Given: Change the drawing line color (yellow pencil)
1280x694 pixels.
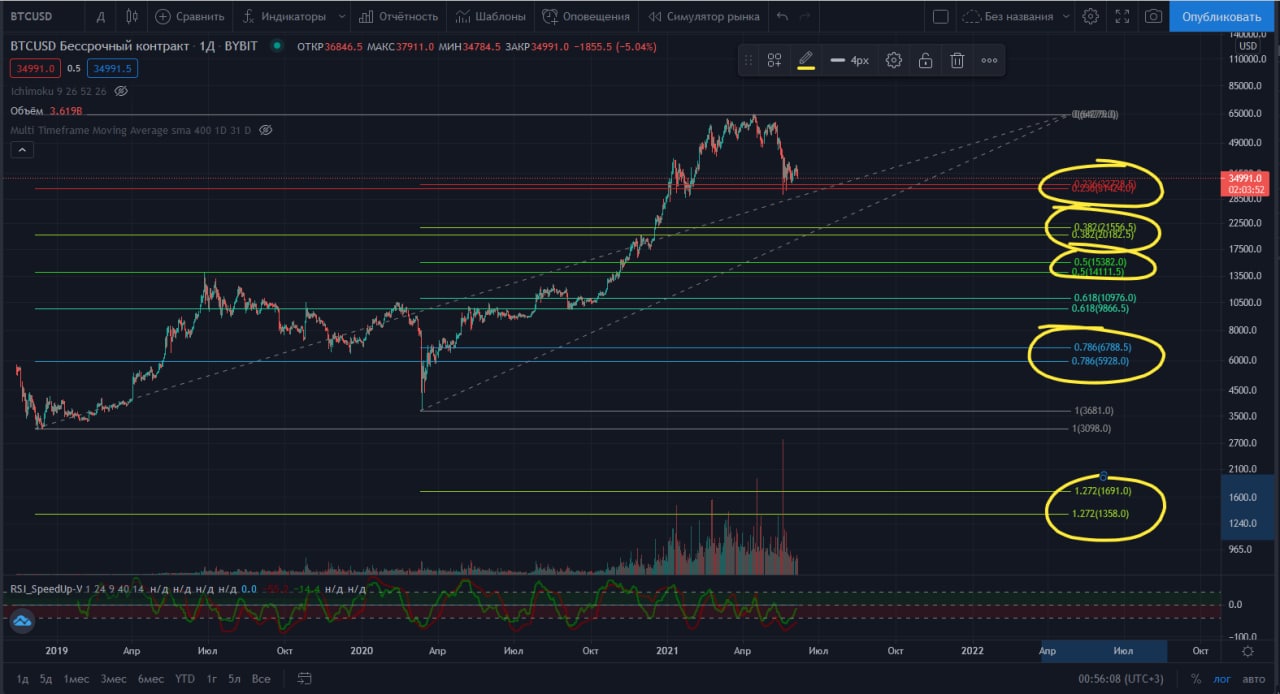Looking at the screenshot, I should pos(805,60).
